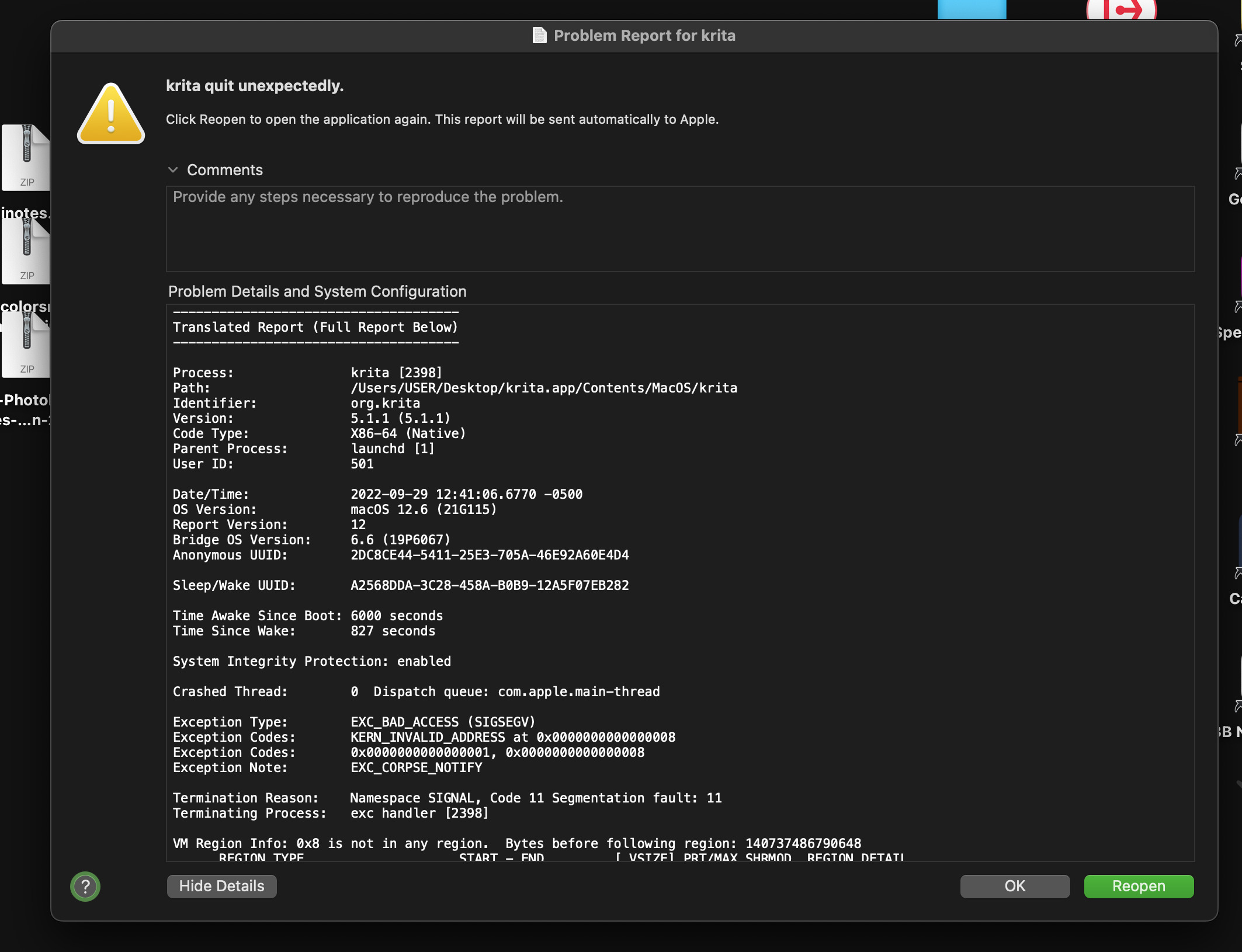The image size is (1242, 952).
Task: Reopen krita with the green button
Action: [1138, 886]
